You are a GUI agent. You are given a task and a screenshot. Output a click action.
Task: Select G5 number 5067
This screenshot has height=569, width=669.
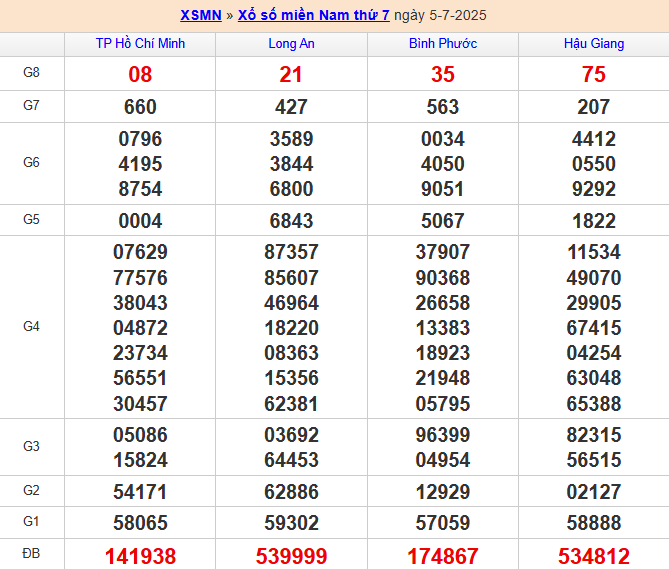click(x=442, y=221)
